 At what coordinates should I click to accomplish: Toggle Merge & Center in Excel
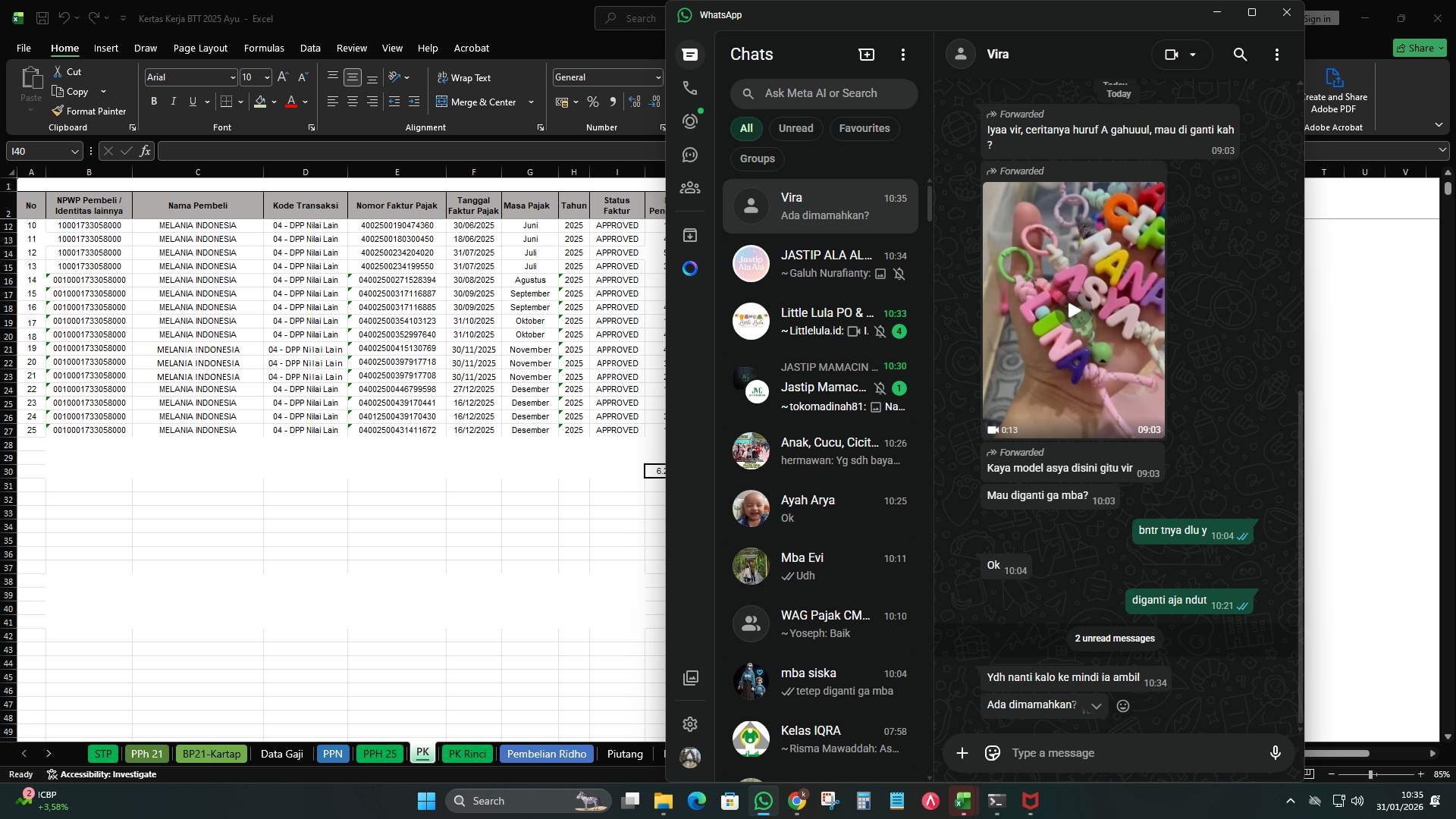(479, 102)
